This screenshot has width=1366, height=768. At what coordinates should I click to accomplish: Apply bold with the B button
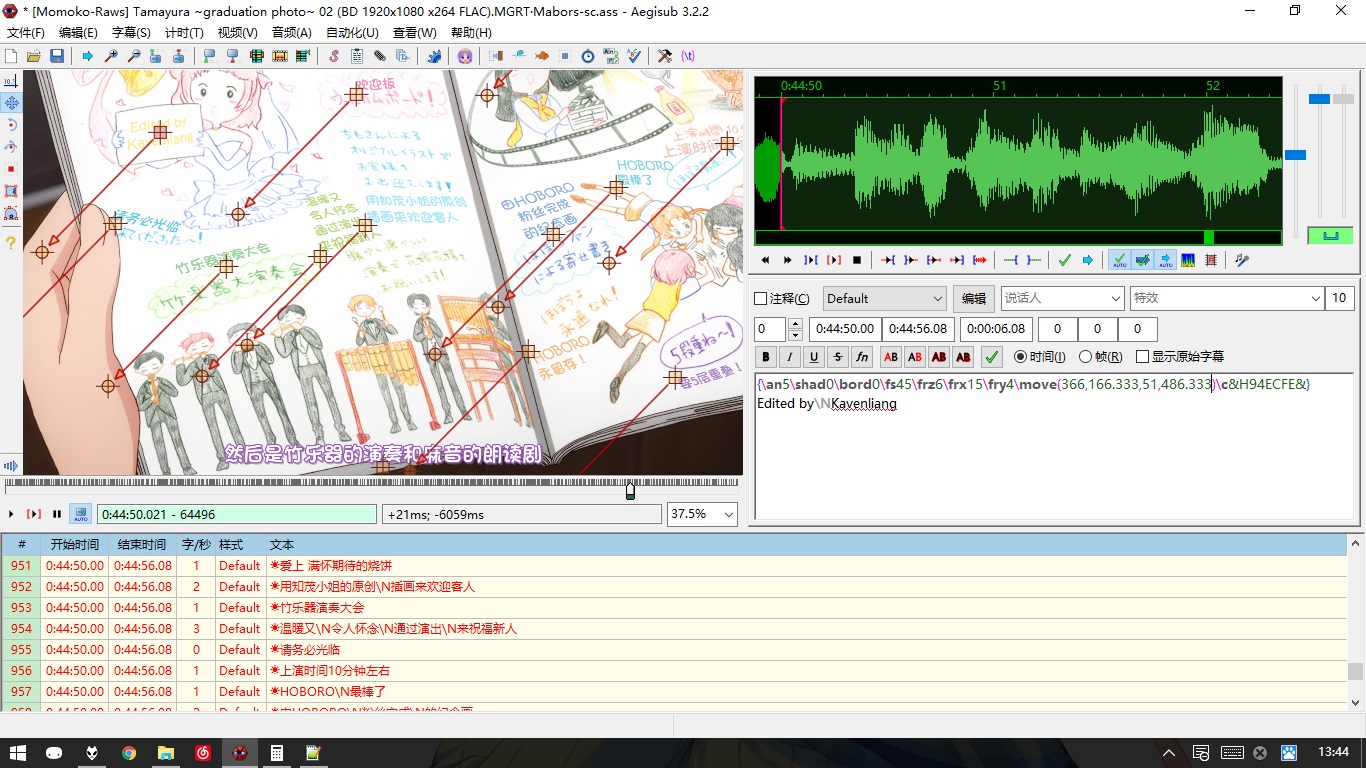tap(766, 356)
